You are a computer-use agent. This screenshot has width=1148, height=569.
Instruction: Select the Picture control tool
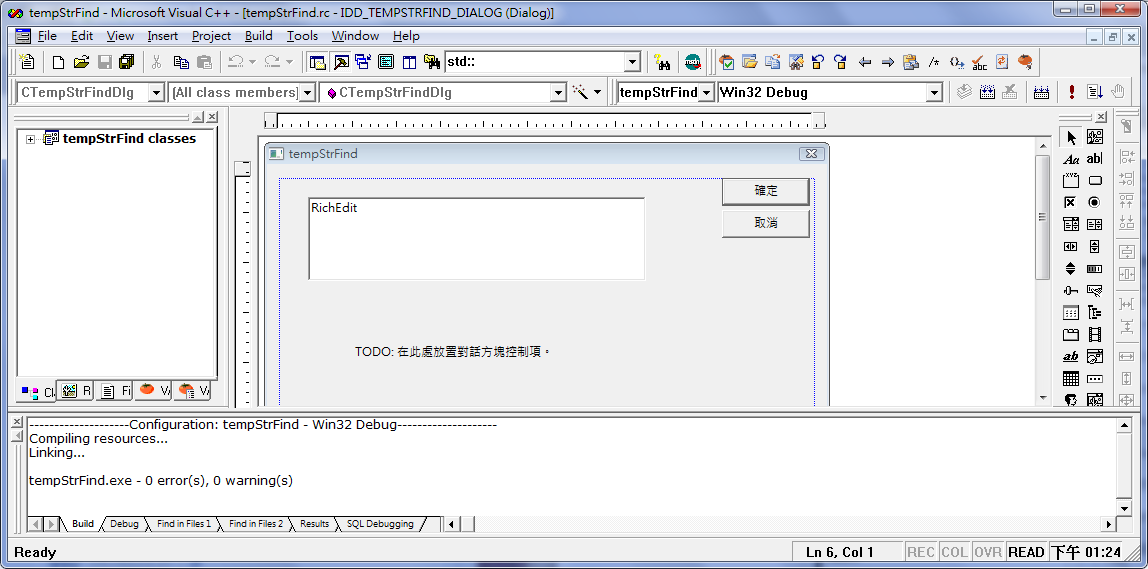1095,137
